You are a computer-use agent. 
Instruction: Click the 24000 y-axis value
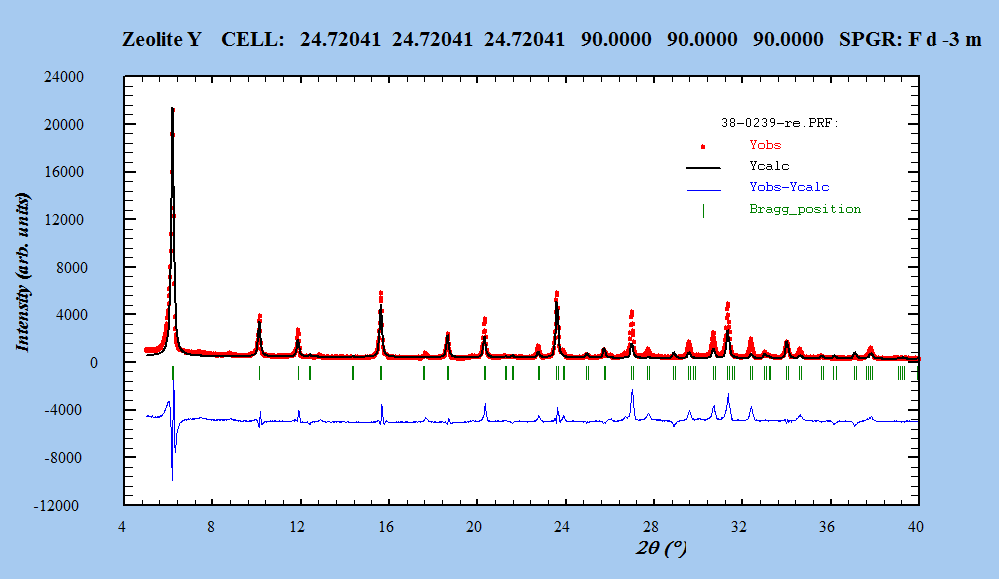64,77
